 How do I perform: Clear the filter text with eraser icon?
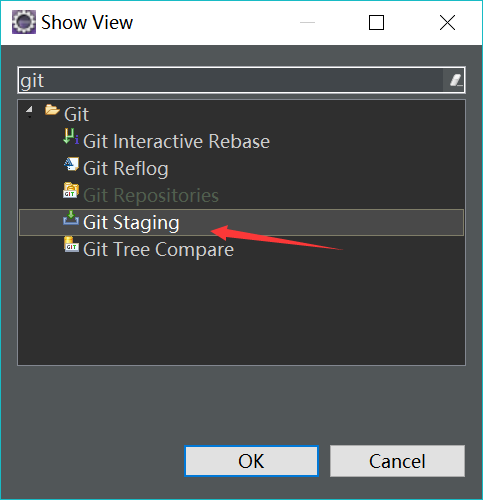[x=456, y=80]
